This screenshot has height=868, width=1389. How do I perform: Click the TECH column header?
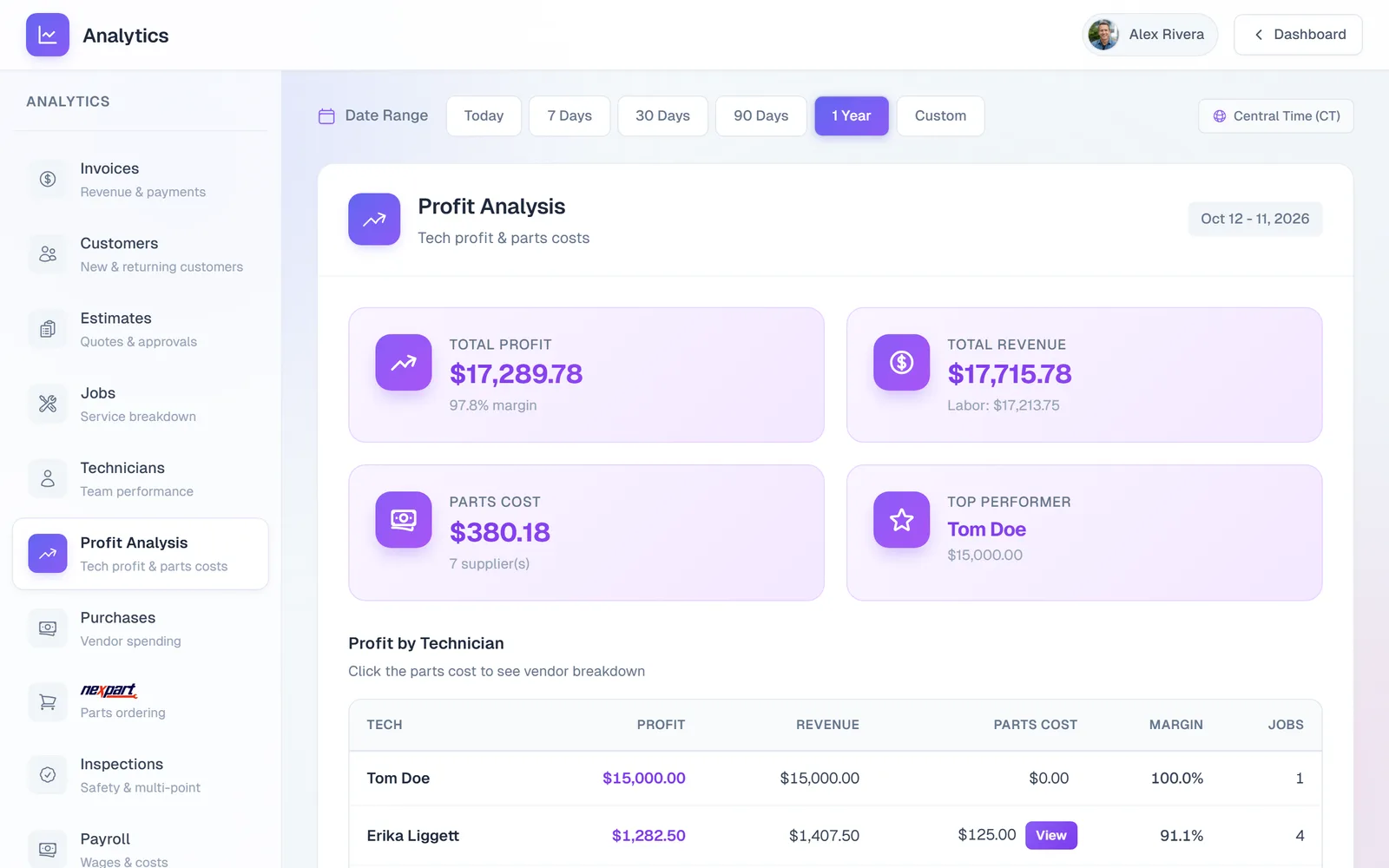pyautogui.click(x=385, y=725)
